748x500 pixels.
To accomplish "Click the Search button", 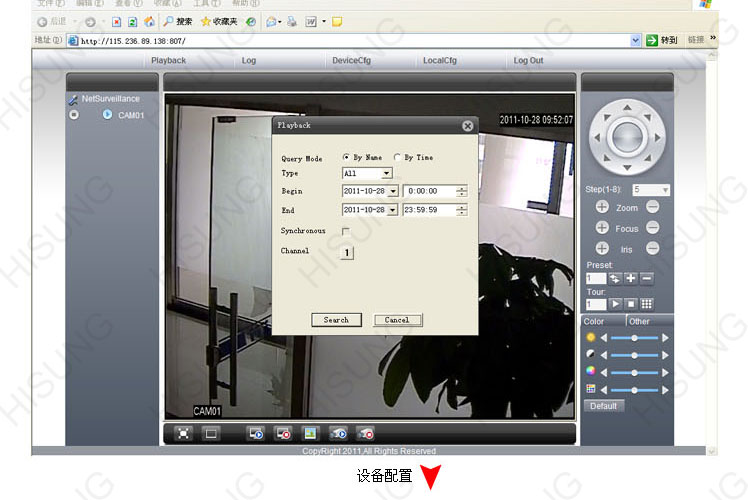I will coord(336,320).
